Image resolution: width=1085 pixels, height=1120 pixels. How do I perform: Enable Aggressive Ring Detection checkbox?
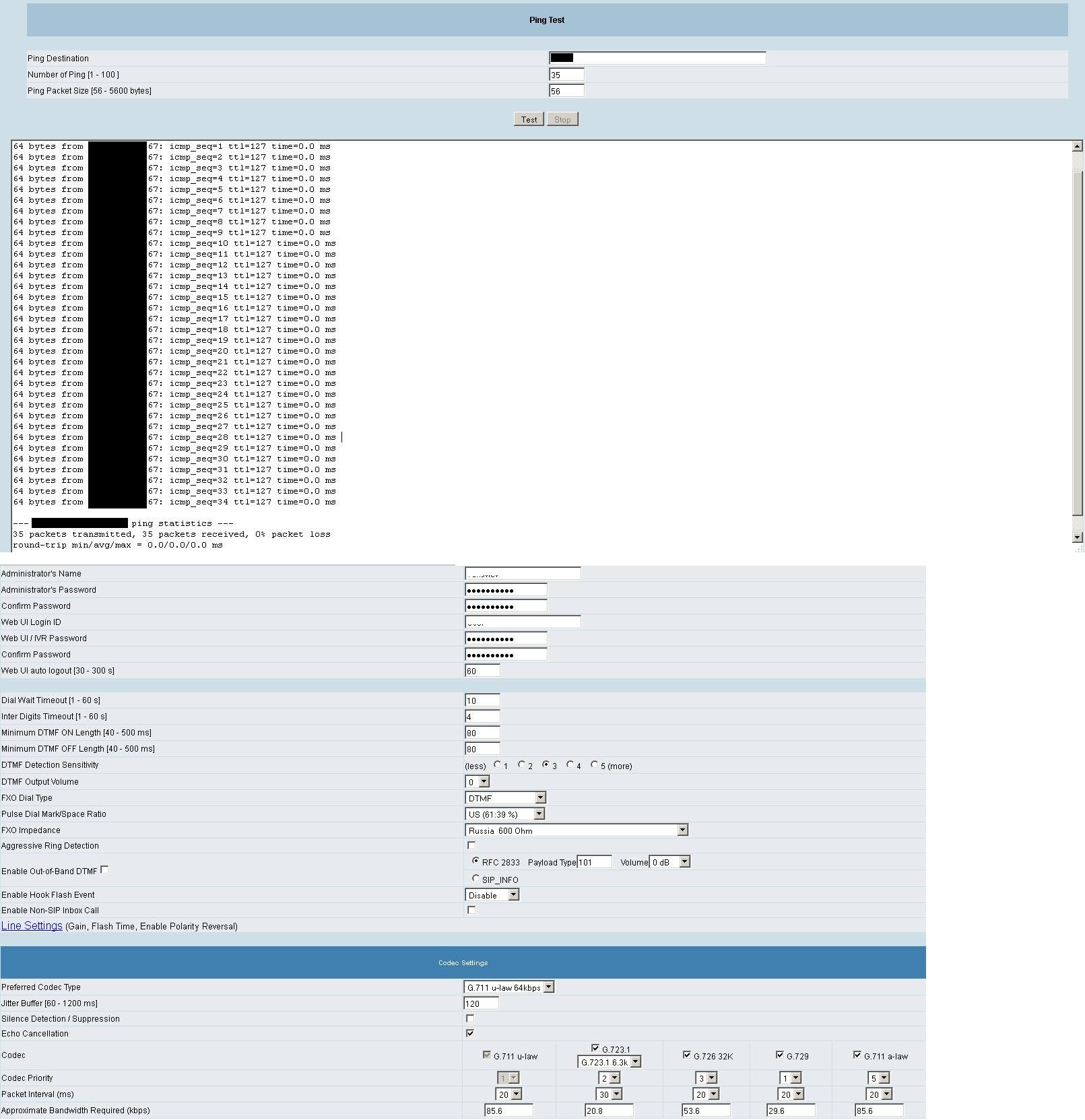(471, 845)
